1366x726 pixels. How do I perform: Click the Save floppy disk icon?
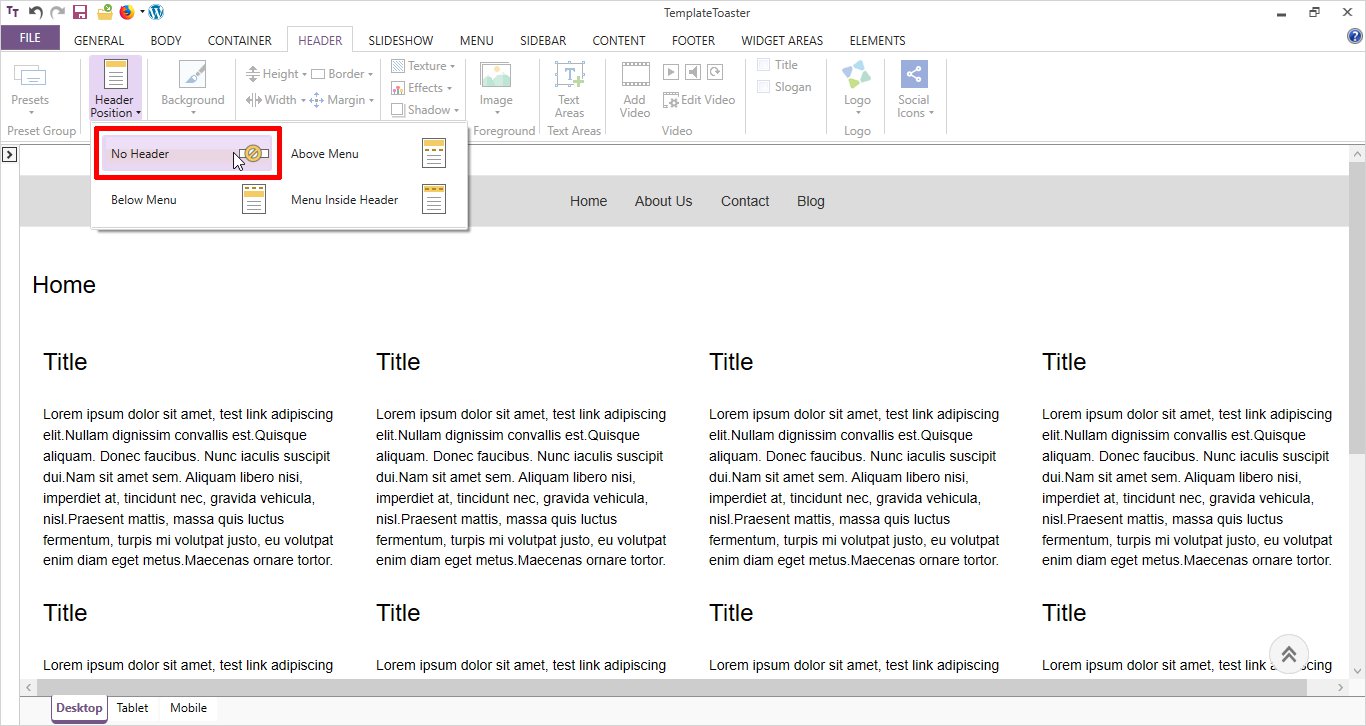click(x=80, y=13)
